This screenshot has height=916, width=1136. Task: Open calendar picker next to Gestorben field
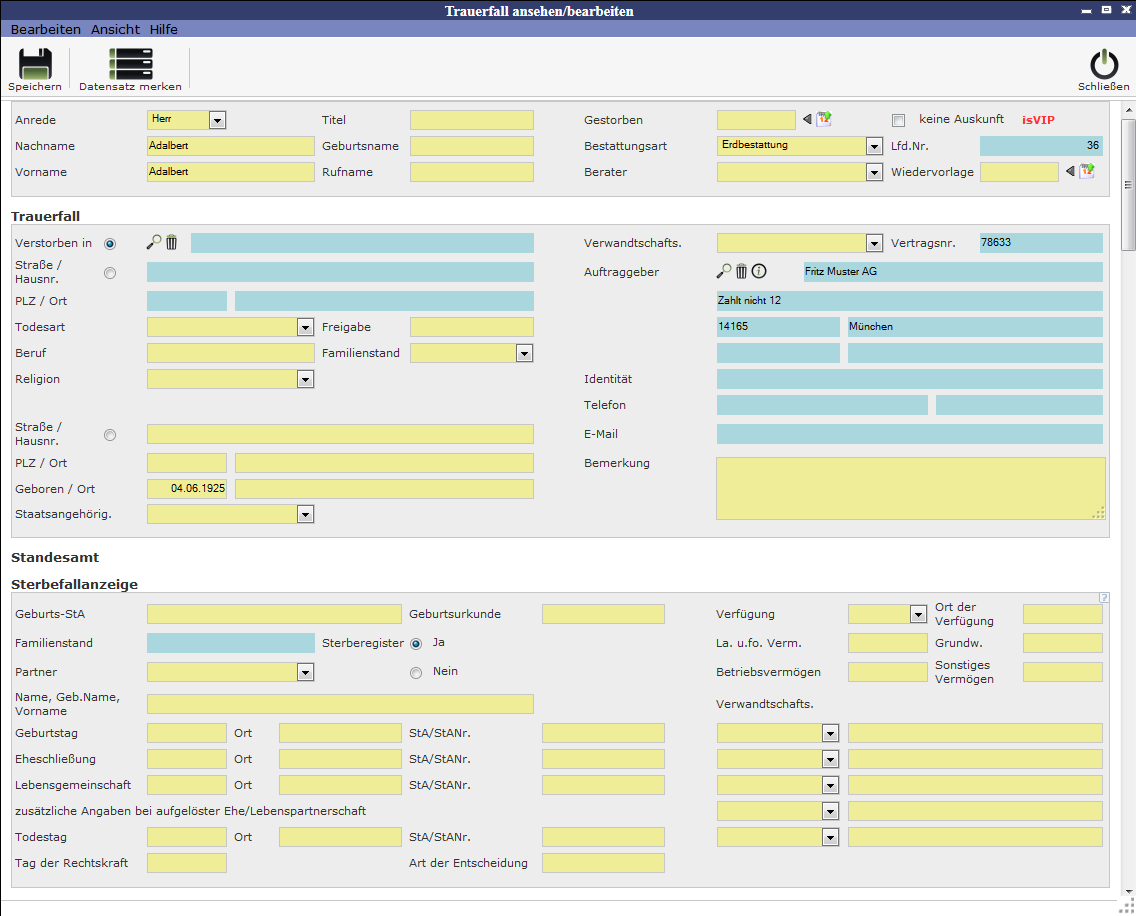823,120
